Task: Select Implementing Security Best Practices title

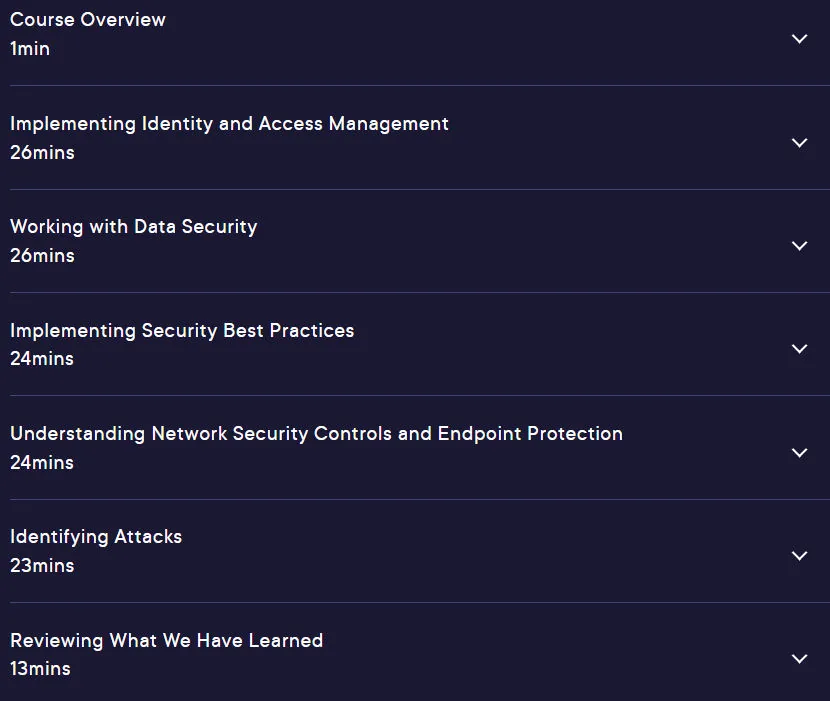Action: point(182,330)
